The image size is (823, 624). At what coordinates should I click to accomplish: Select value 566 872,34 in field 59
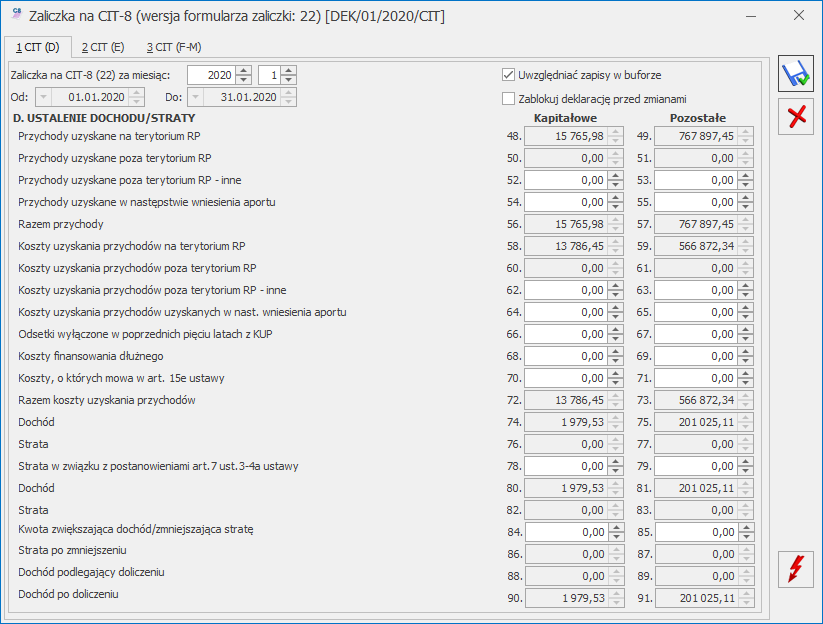[x=706, y=246]
